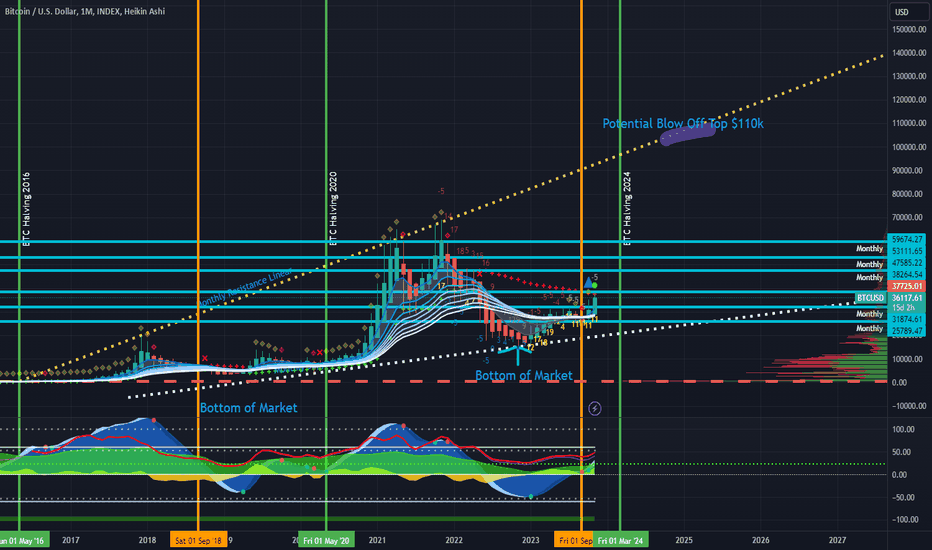Click the purple lightning bolt event icon
The height and width of the screenshot is (550, 932).
tap(594, 408)
